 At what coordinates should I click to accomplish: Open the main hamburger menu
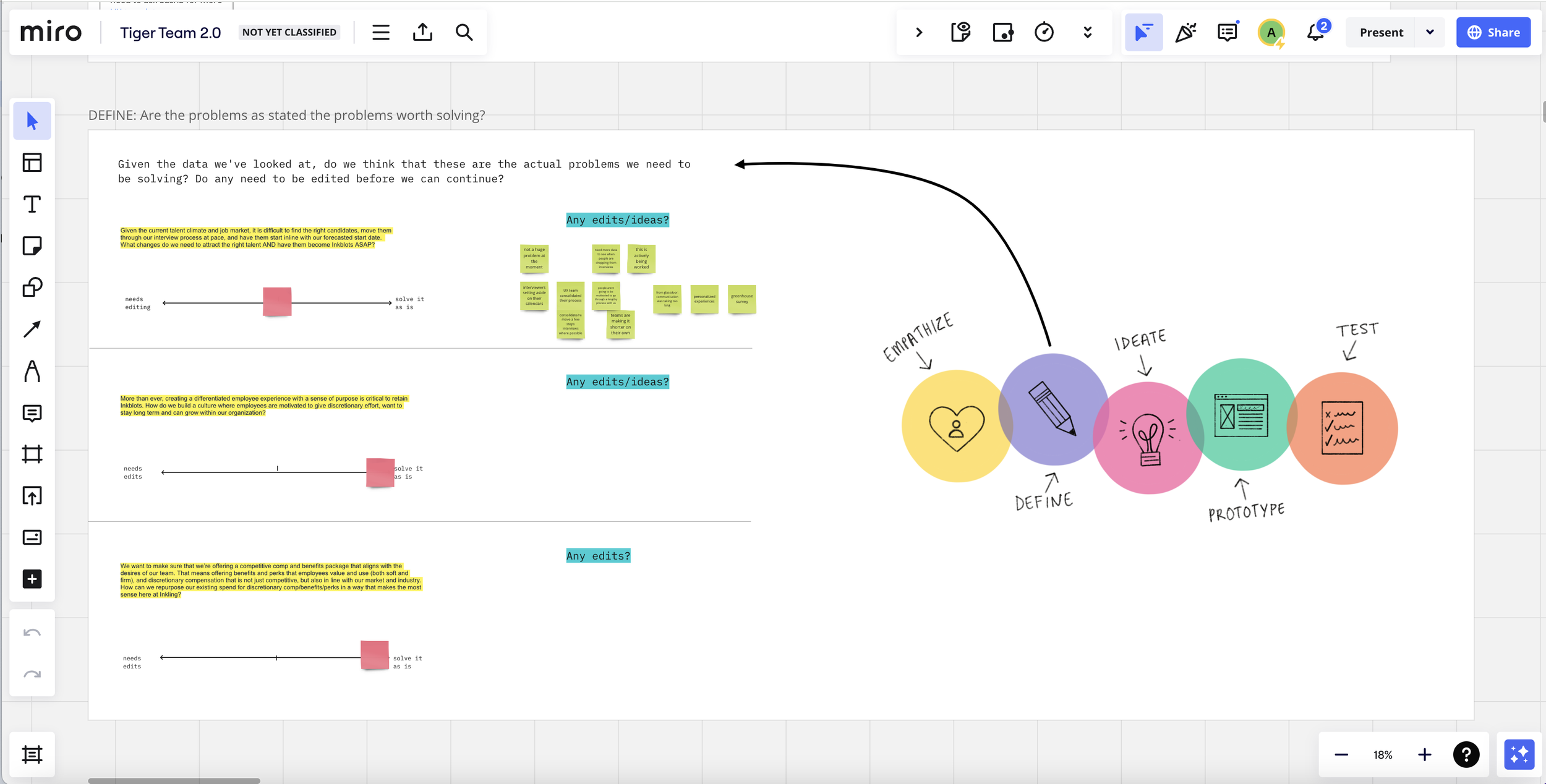pyautogui.click(x=381, y=32)
